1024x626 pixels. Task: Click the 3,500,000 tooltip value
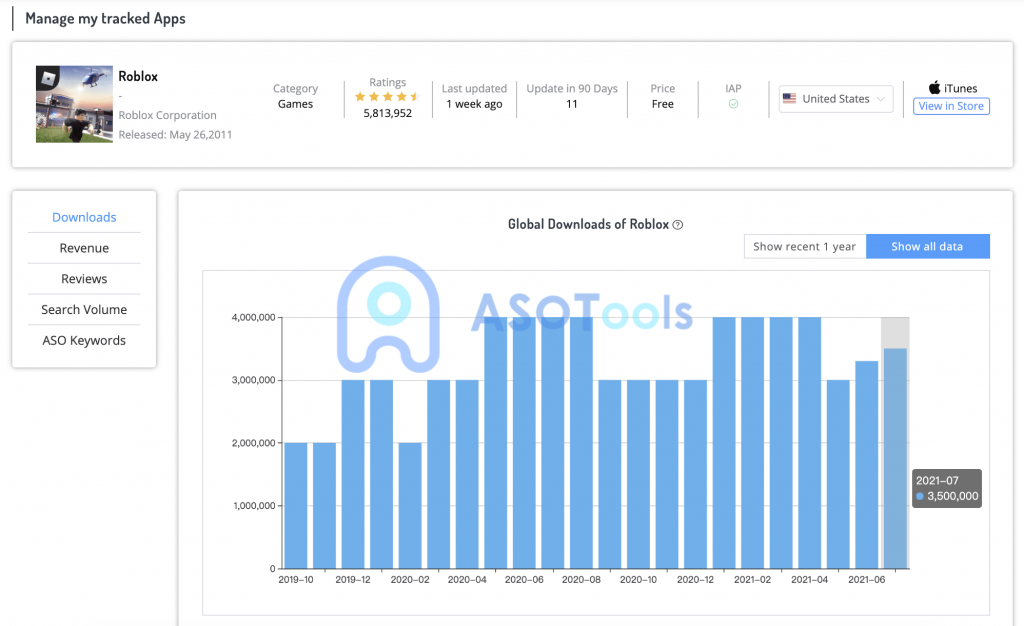pos(953,496)
